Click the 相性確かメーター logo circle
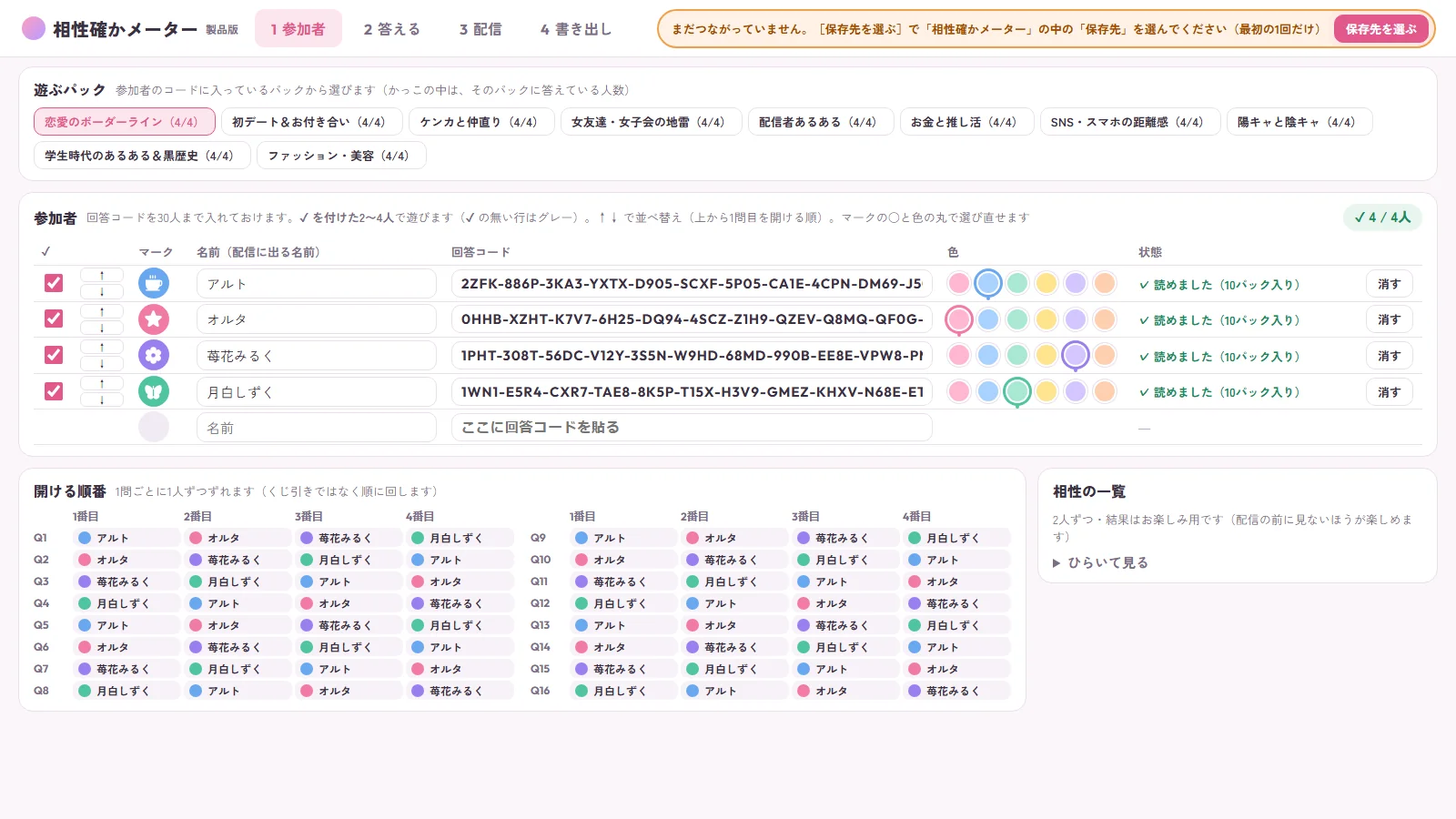1456x819 pixels. [34, 28]
